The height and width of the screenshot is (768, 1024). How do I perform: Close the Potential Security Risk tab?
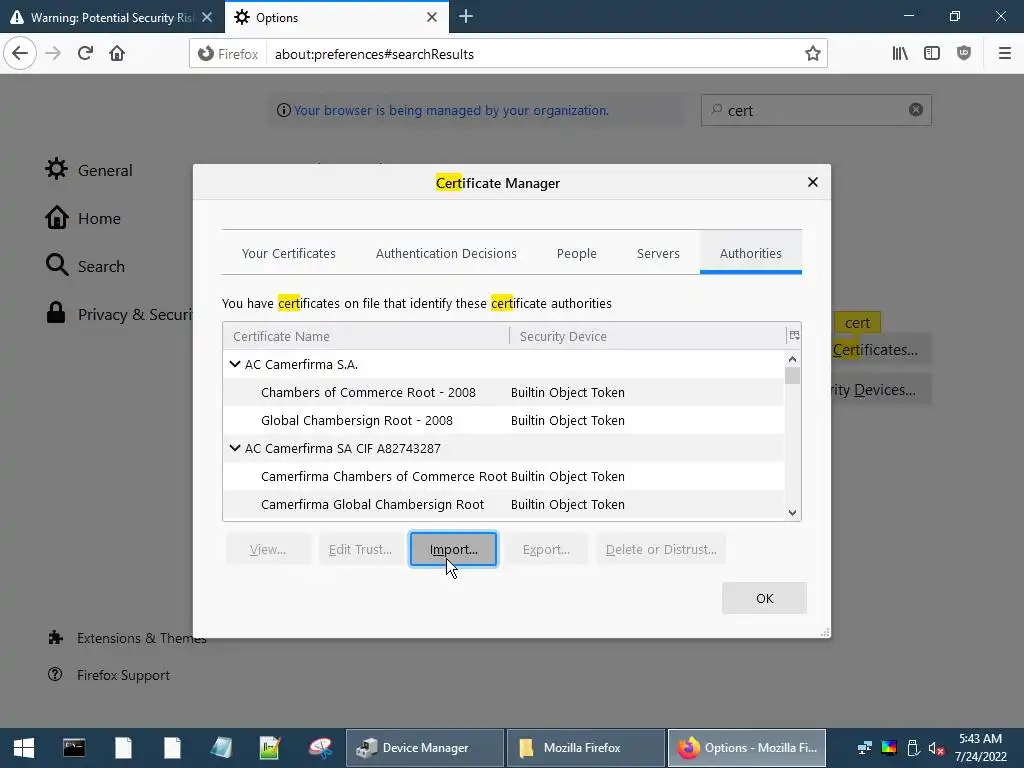(207, 18)
